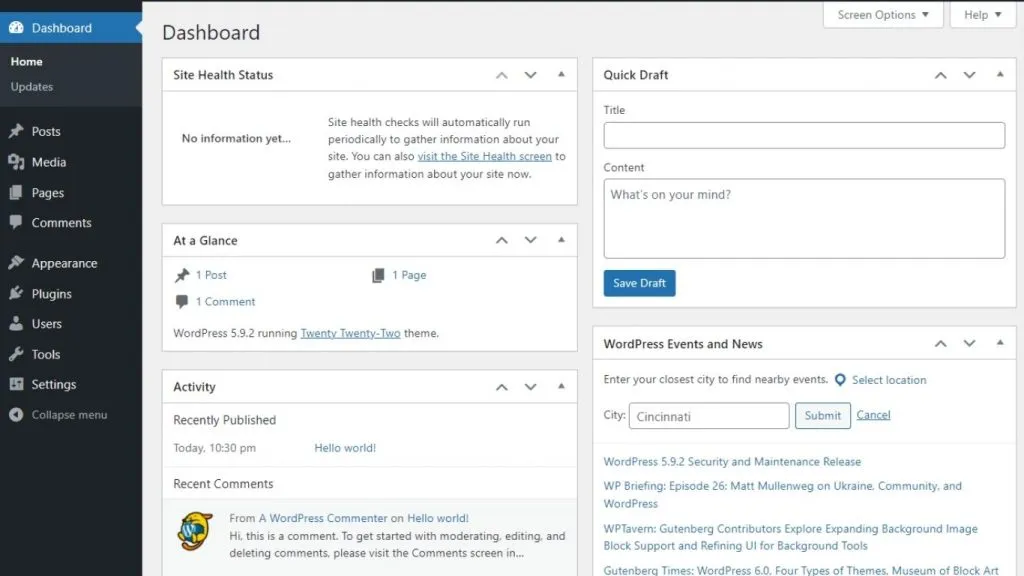Open the 1 Page link
The height and width of the screenshot is (576, 1024).
click(409, 275)
